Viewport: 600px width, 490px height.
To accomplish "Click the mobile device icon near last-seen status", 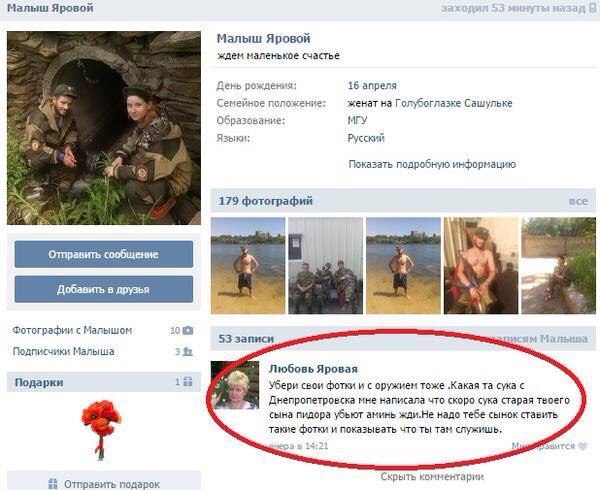I will (x=592, y=8).
